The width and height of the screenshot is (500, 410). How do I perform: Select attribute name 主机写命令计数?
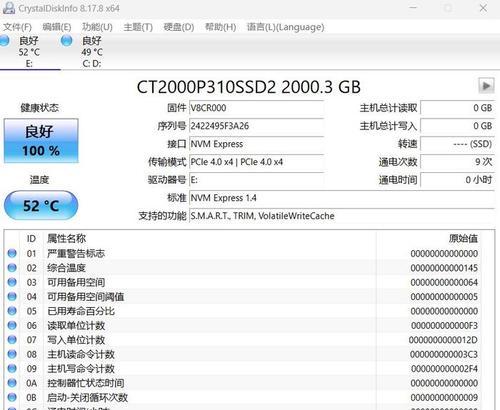coord(81,368)
